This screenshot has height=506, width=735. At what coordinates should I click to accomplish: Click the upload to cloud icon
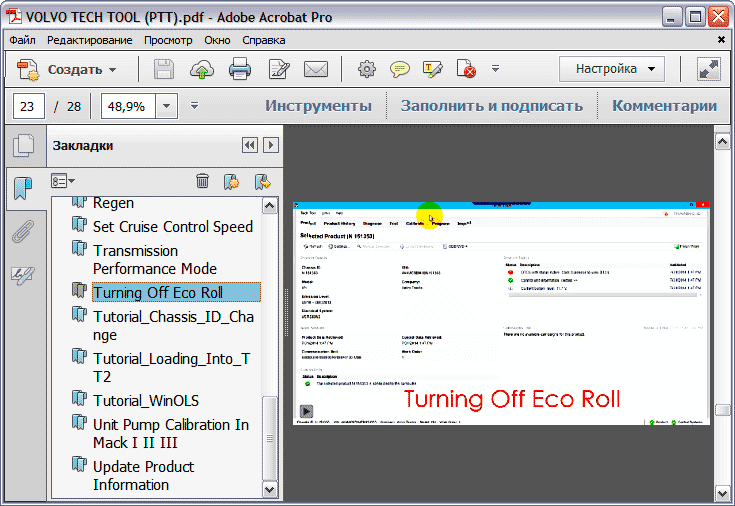point(202,70)
